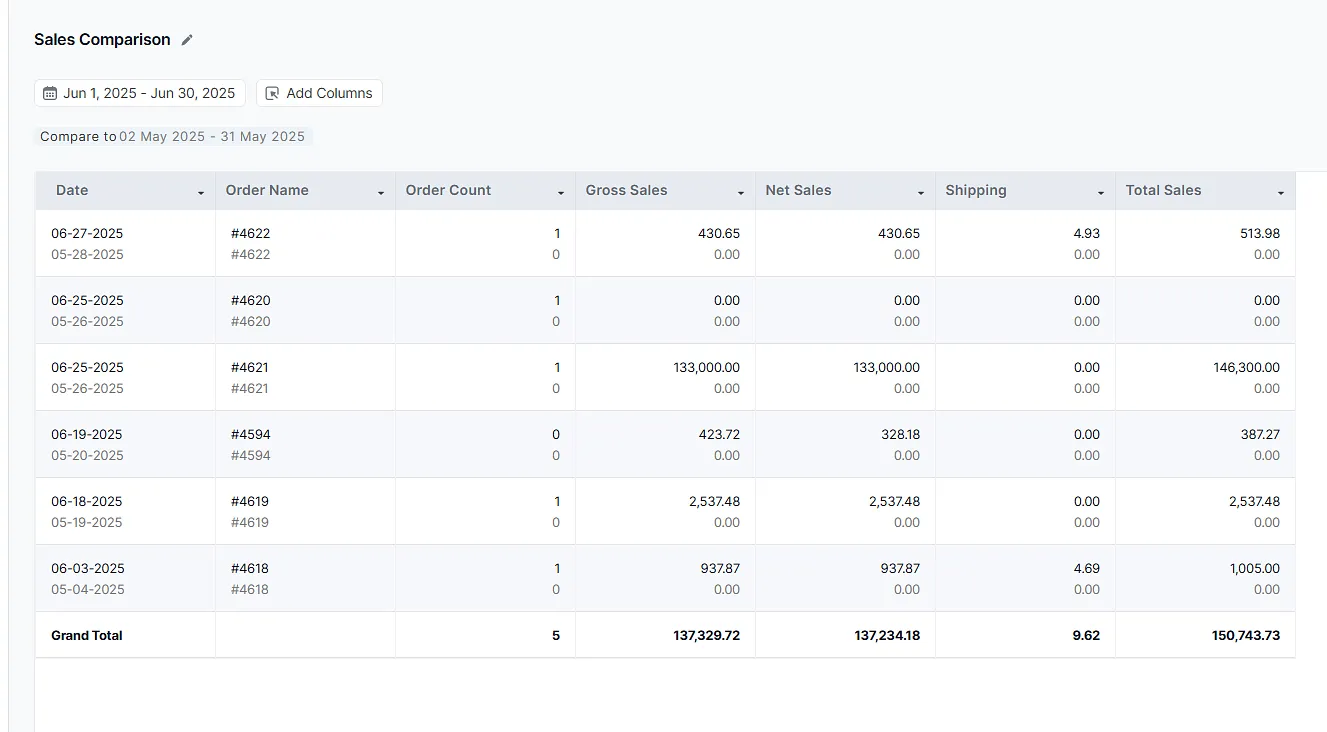The height and width of the screenshot is (732, 1327).
Task: Click the grand total 9.62 shipping
Action: 1086,635
